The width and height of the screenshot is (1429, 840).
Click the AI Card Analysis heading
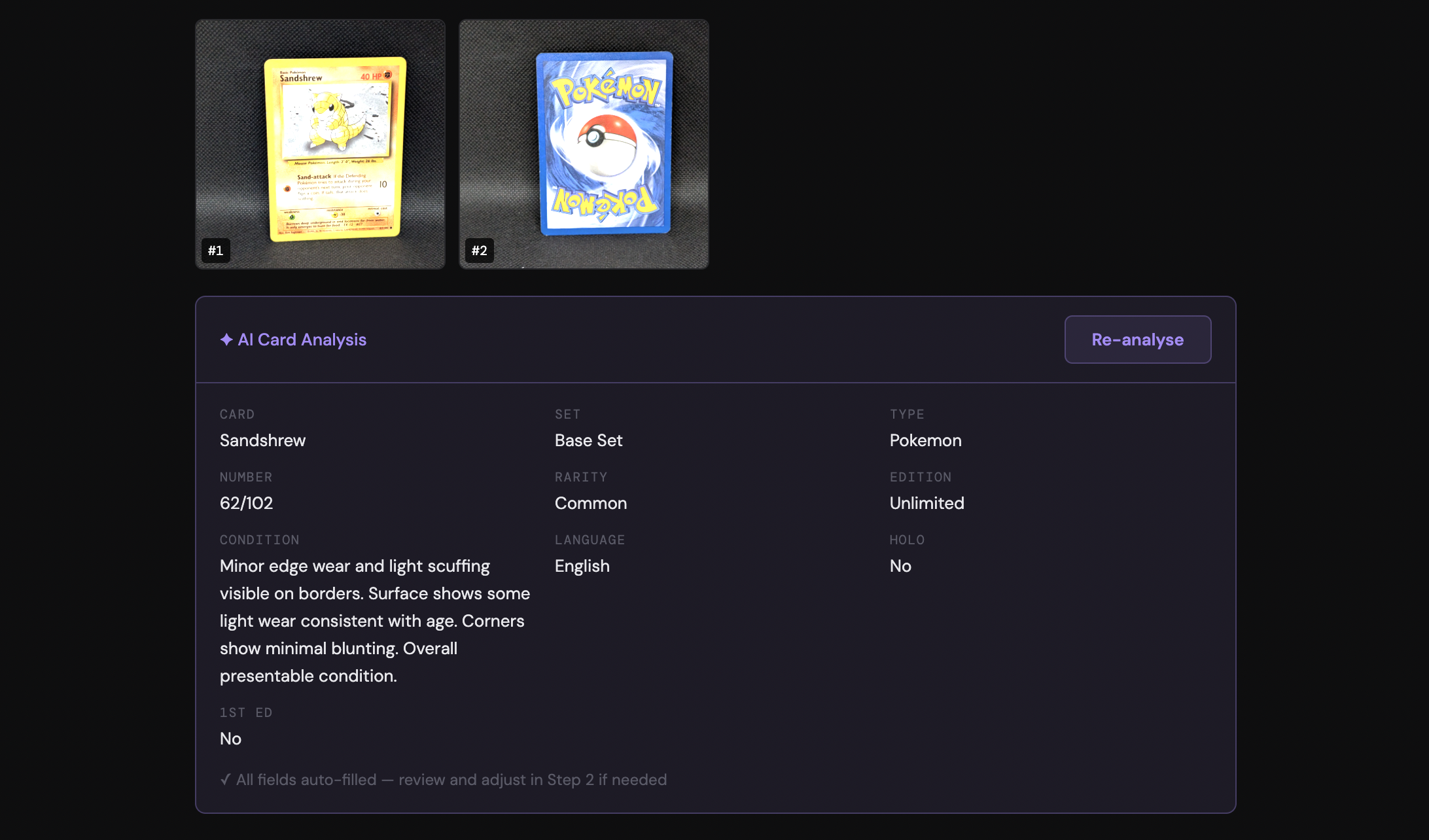pos(302,340)
